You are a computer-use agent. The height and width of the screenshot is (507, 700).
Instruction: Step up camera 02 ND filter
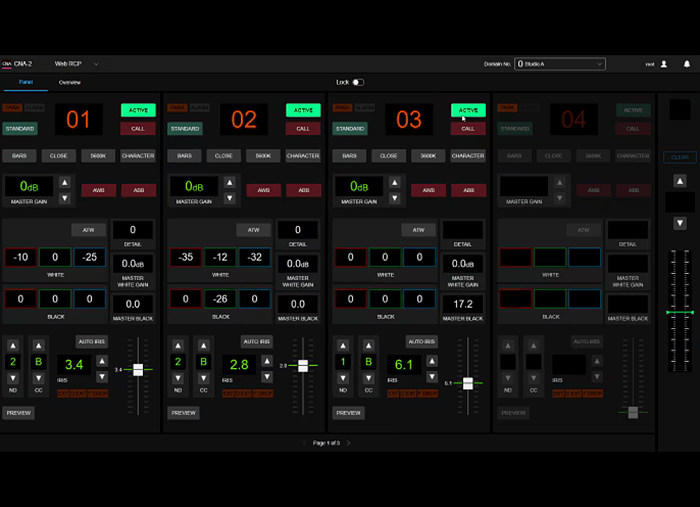178,345
